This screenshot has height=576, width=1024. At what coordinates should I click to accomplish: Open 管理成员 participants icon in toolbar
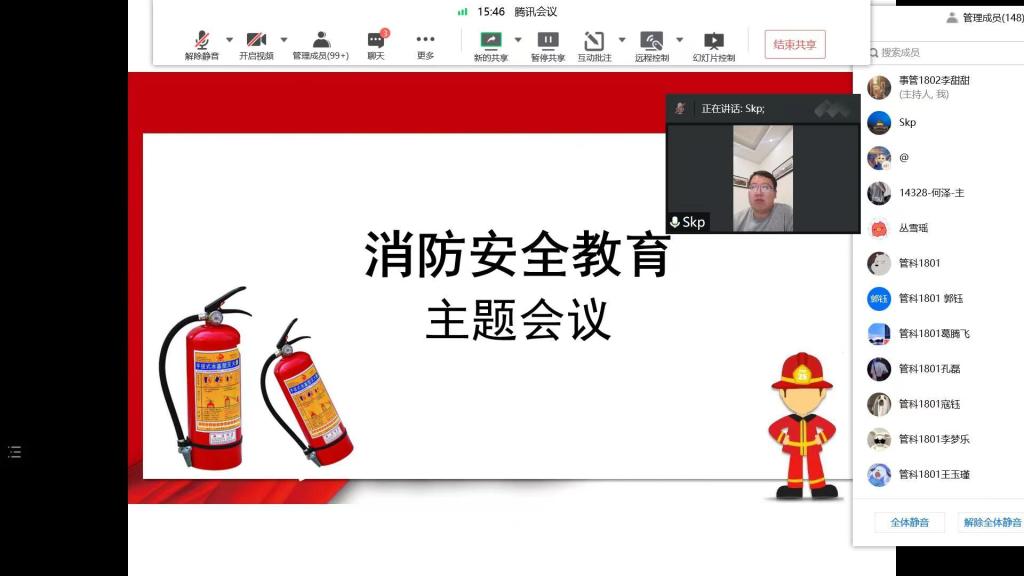321,41
